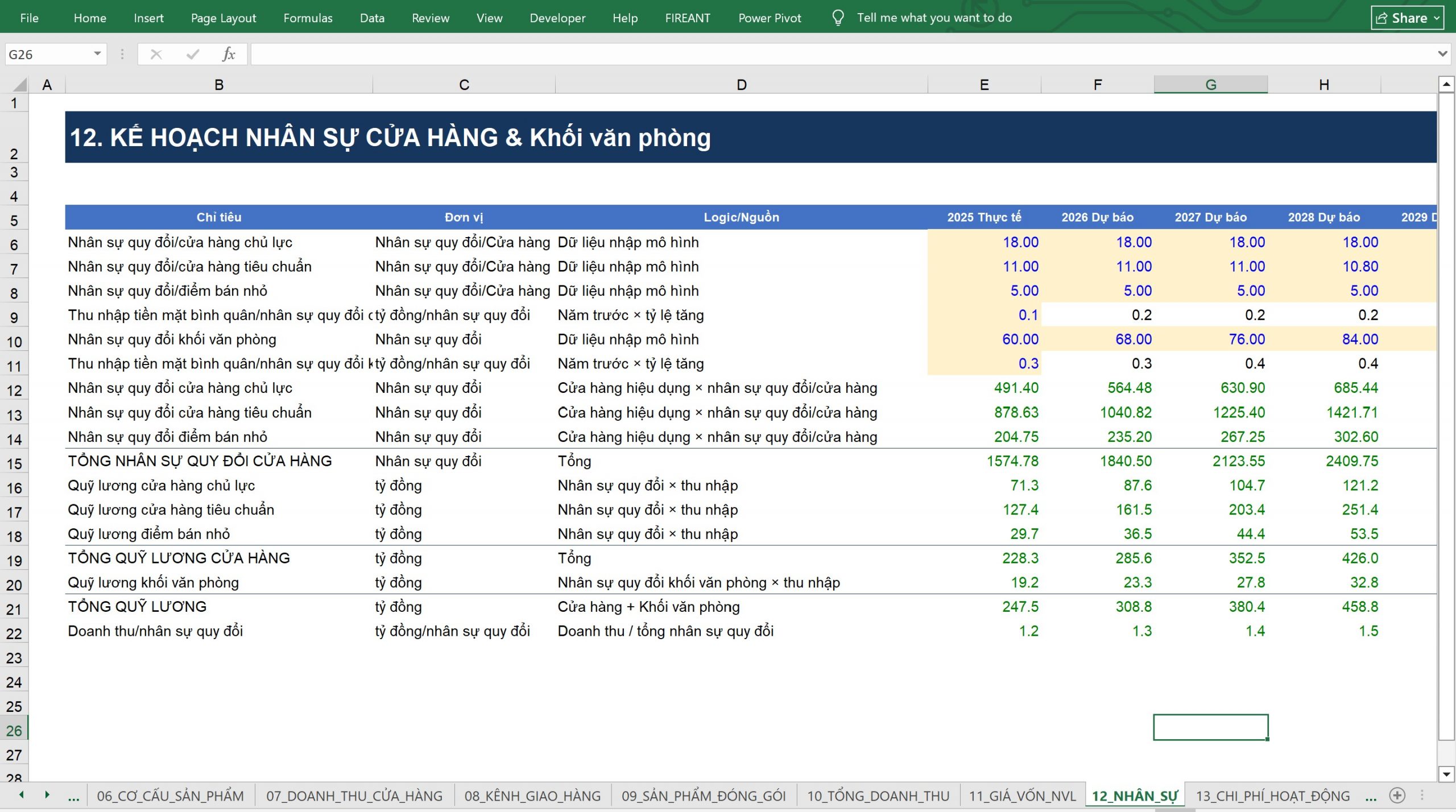Open the Help tab
Image resolution: width=1456 pixels, height=812 pixels.
625,18
